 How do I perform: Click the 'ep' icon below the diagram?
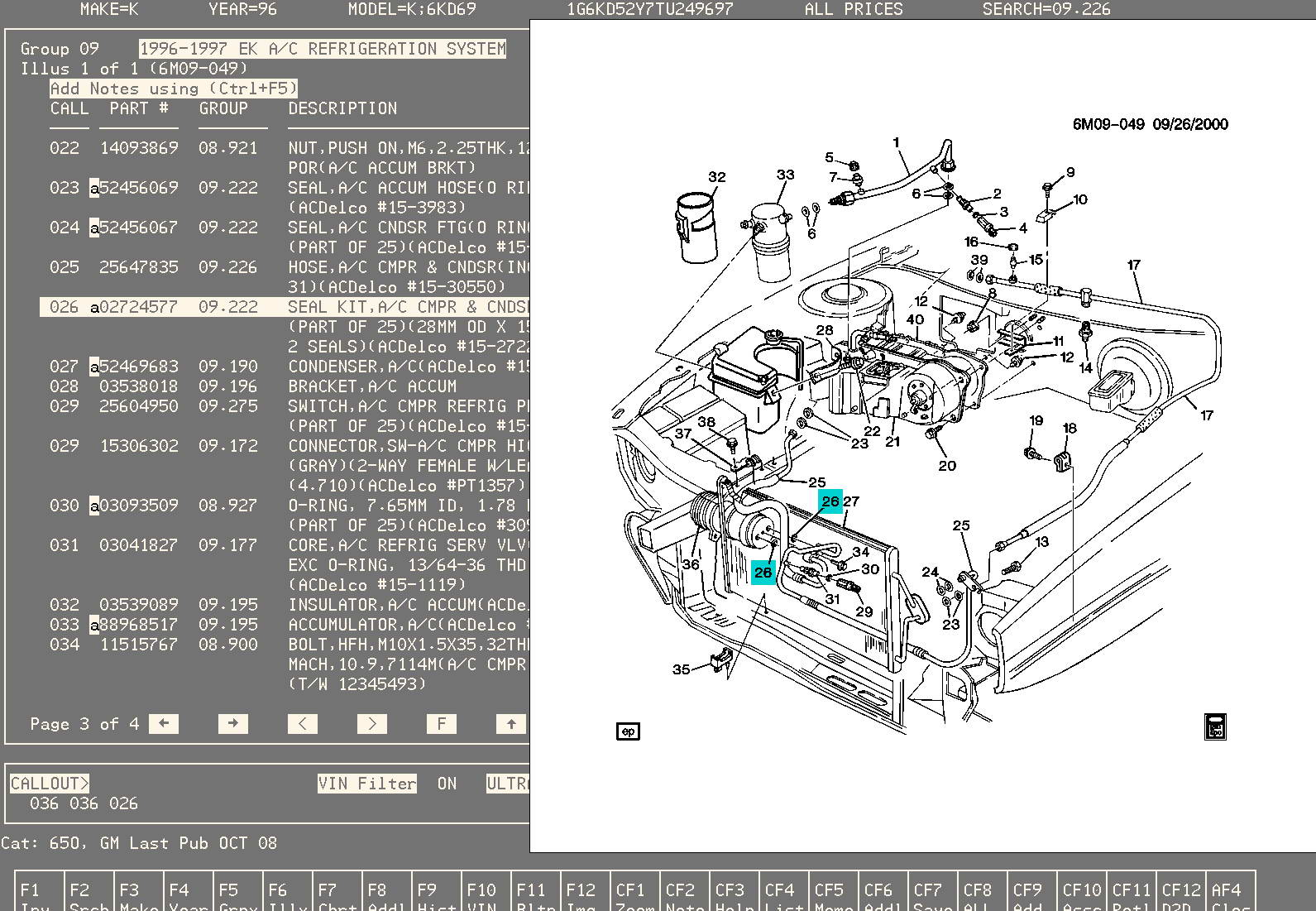628,731
